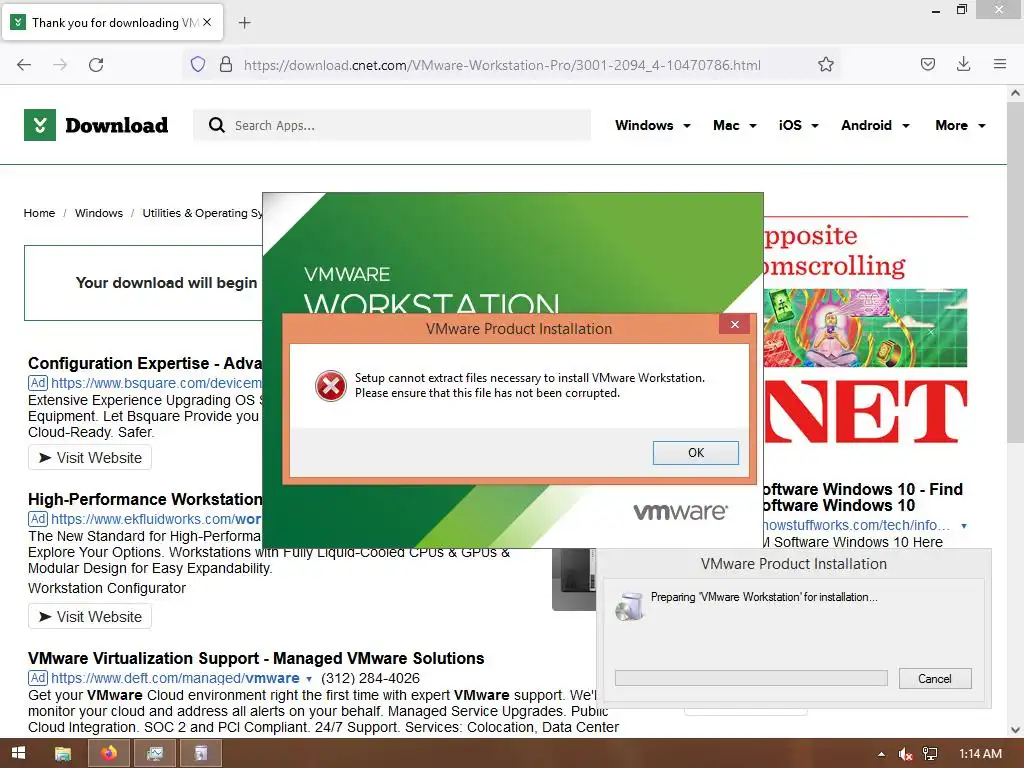Go back to the previous browser page
The height and width of the screenshot is (768, 1024).
pyautogui.click(x=24, y=65)
